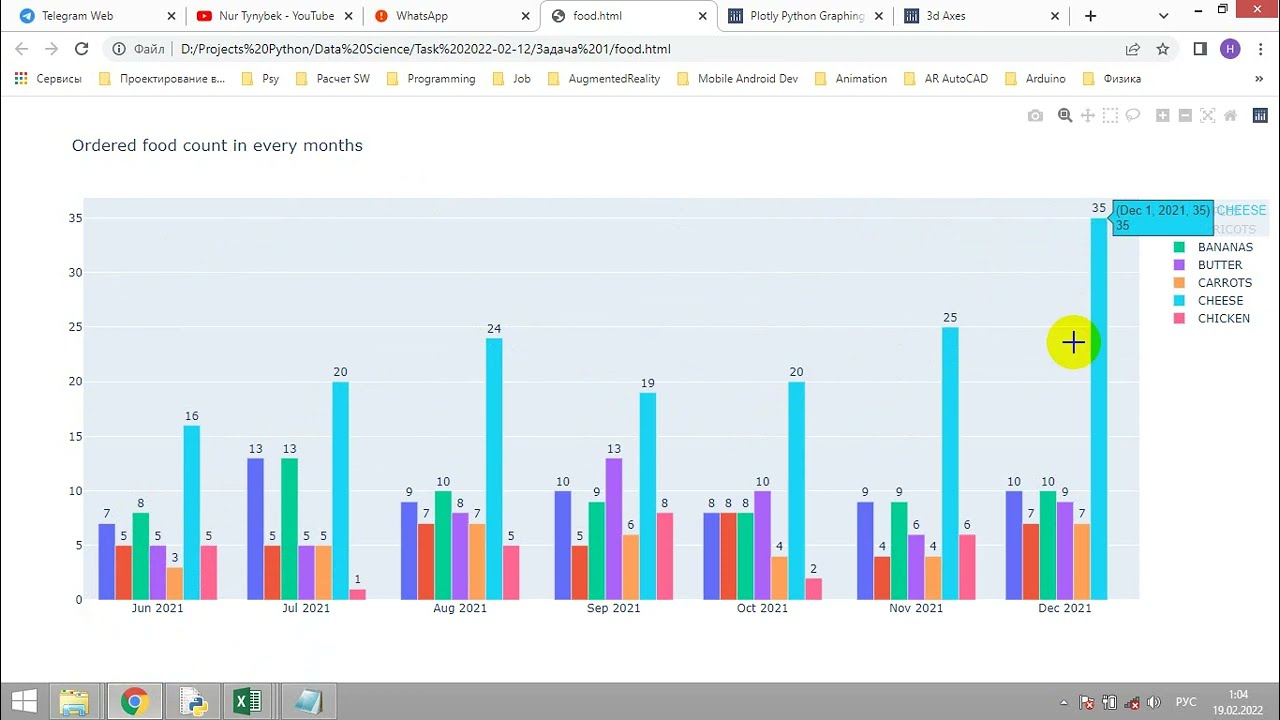Switch to Plotly Python Graphing tab
The height and width of the screenshot is (720, 1280).
(805, 16)
